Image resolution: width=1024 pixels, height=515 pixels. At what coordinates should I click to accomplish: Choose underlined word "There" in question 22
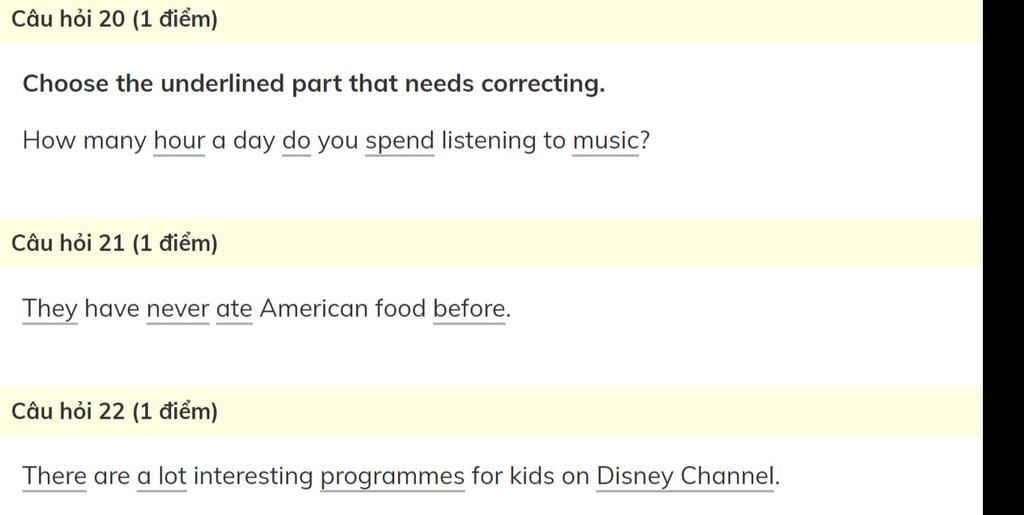[x=54, y=476]
